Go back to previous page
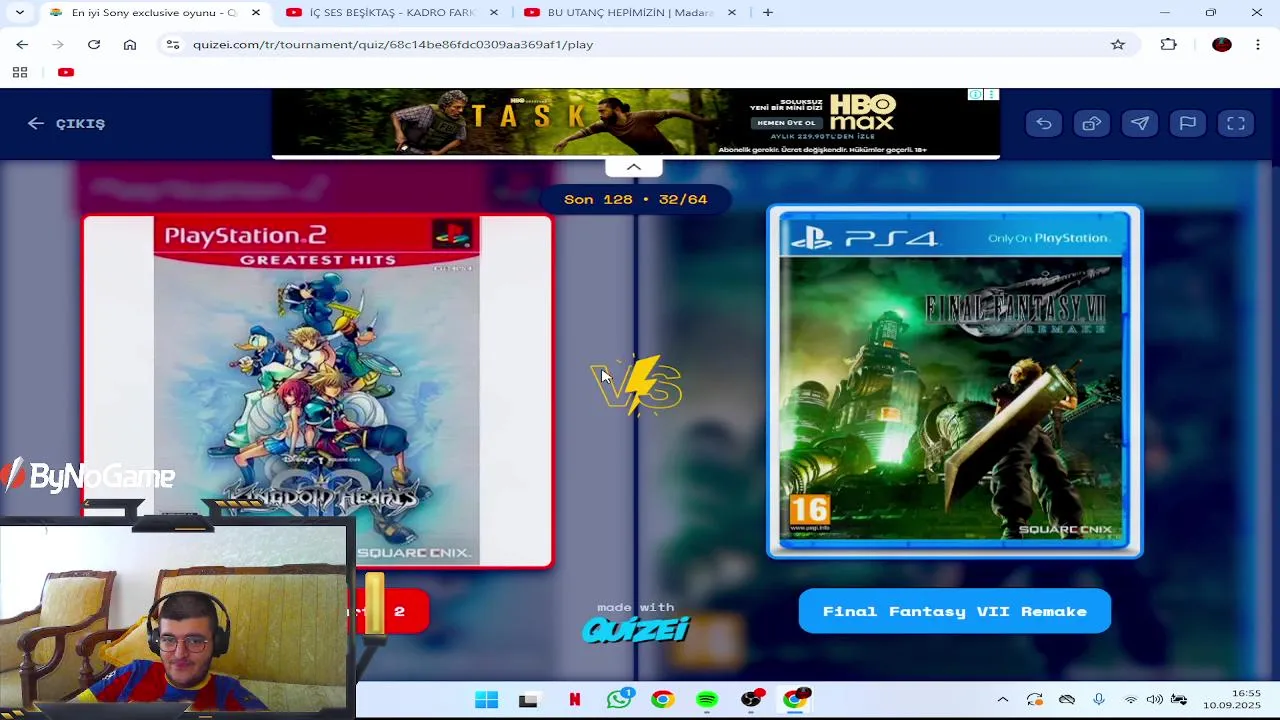Viewport: 1280px width, 720px height. 22,44
